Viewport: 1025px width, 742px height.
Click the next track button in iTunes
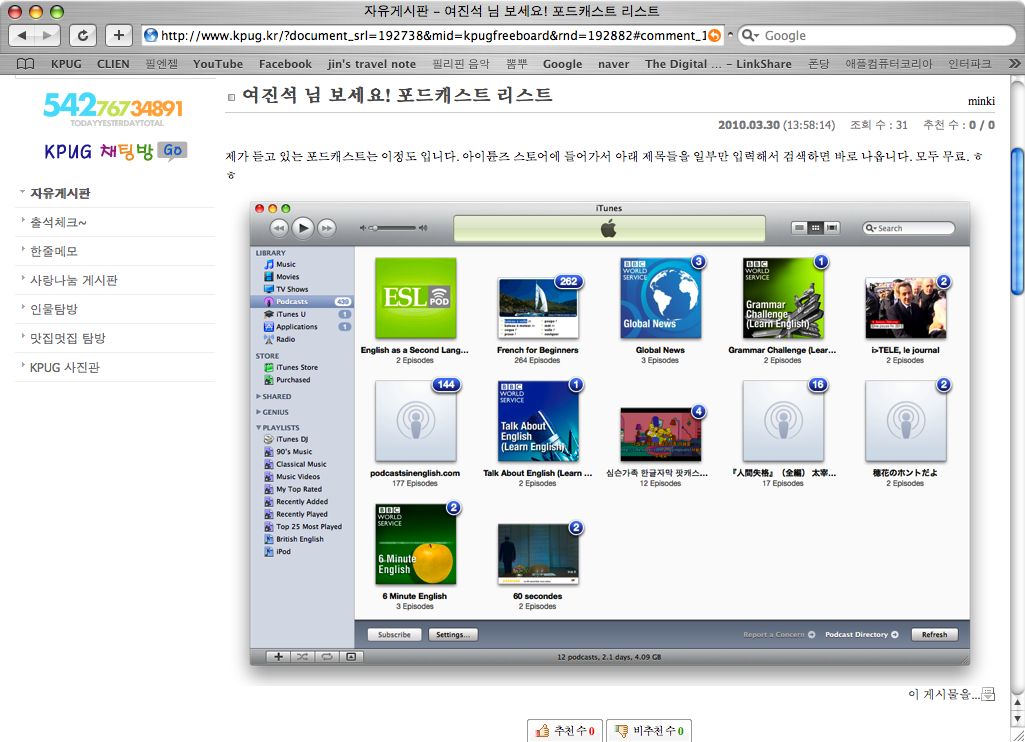(x=327, y=228)
